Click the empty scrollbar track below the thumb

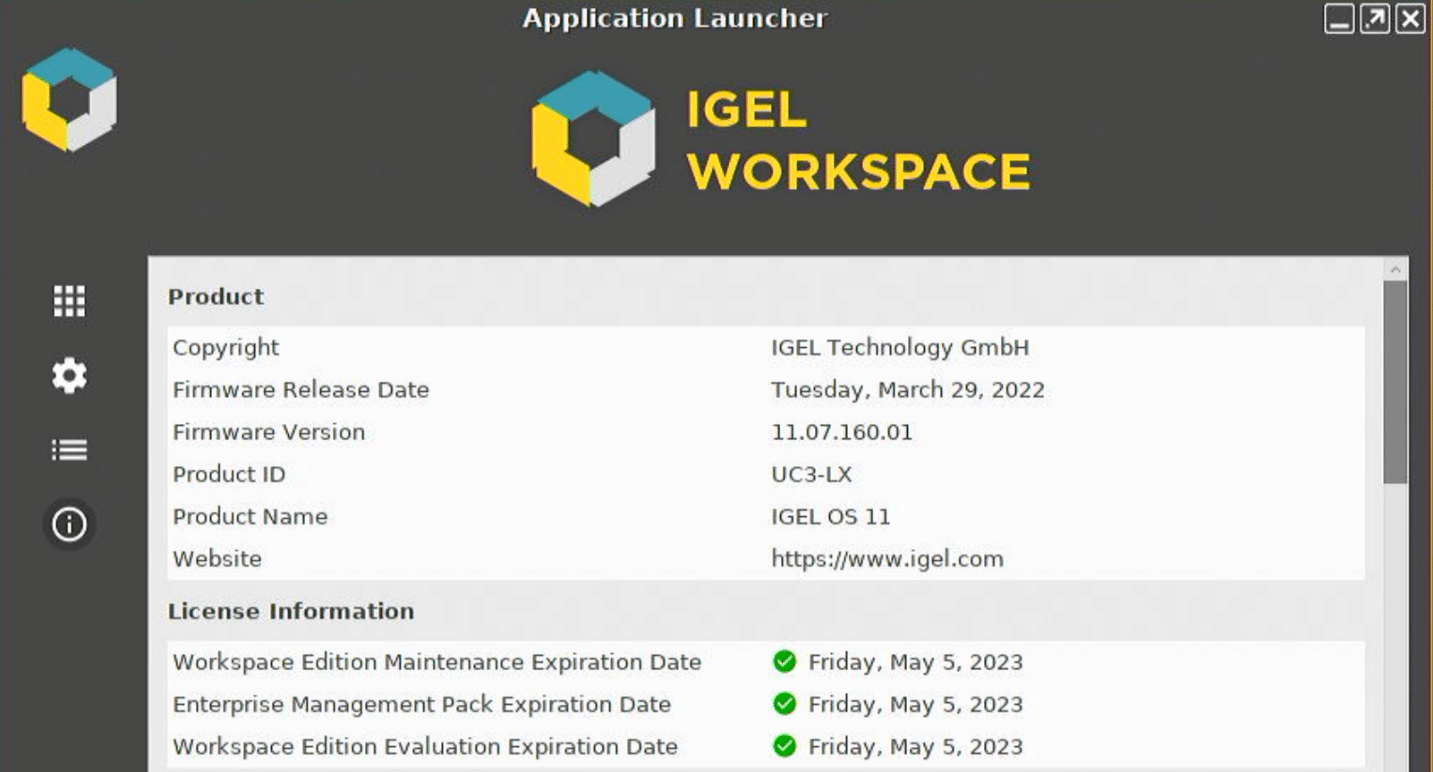point(1396,628)
